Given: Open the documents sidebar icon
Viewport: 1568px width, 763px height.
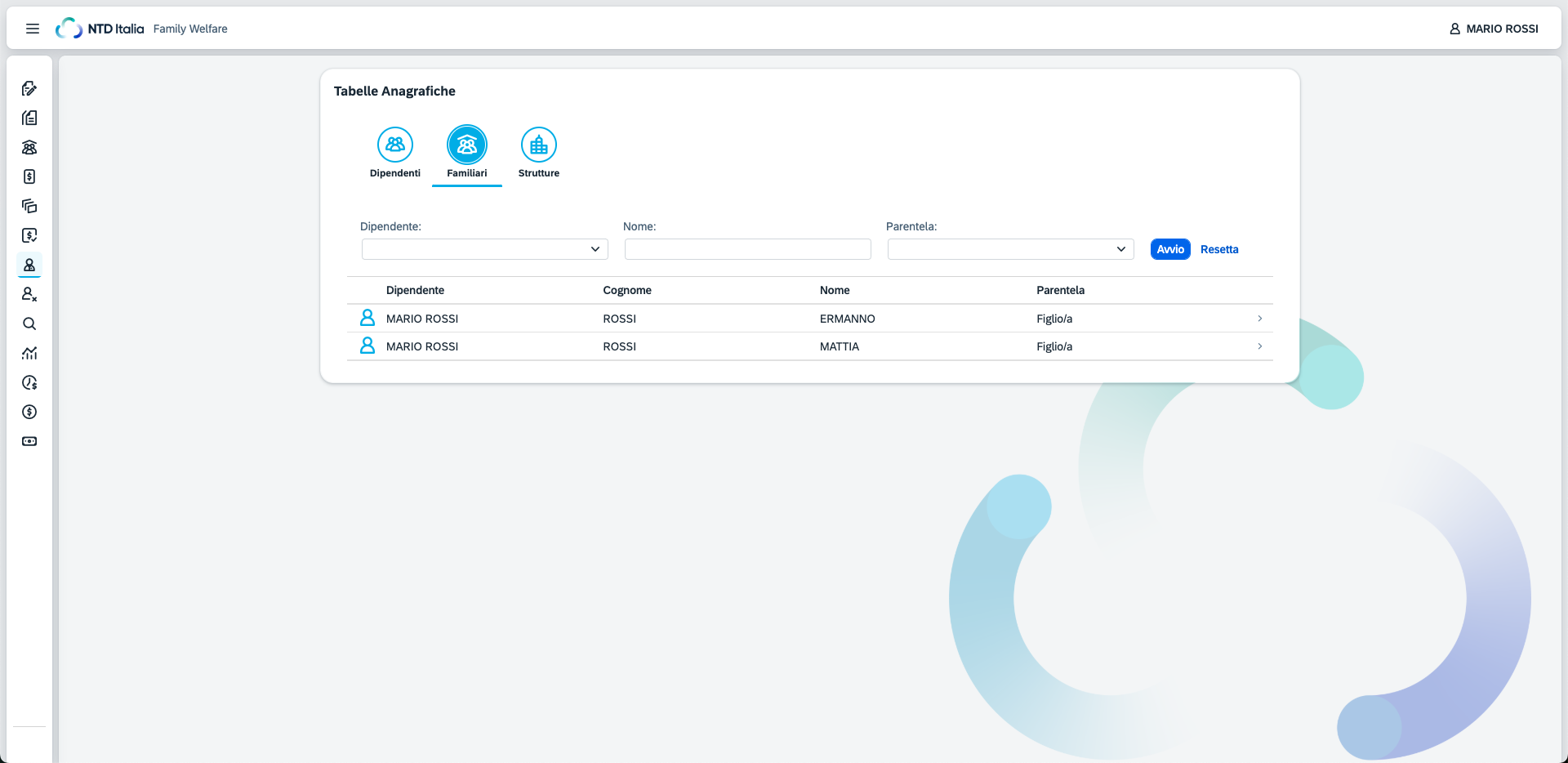Looking at the screenshot, I should 29,118.
